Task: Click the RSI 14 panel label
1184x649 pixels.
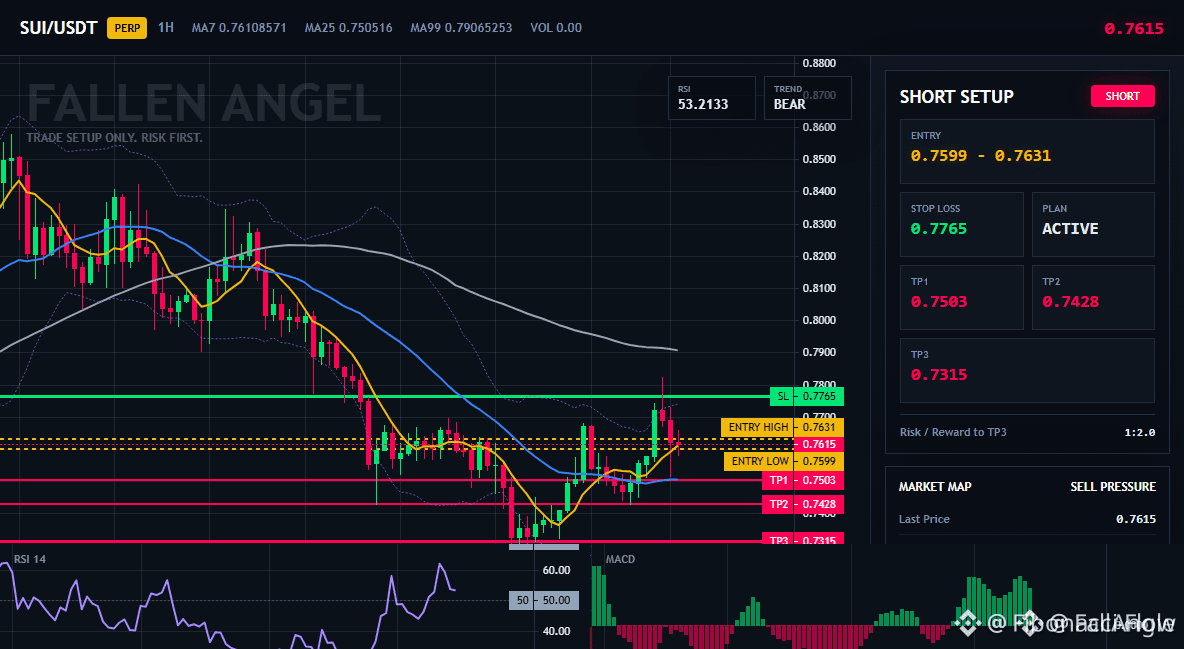Action: [29, 559]
